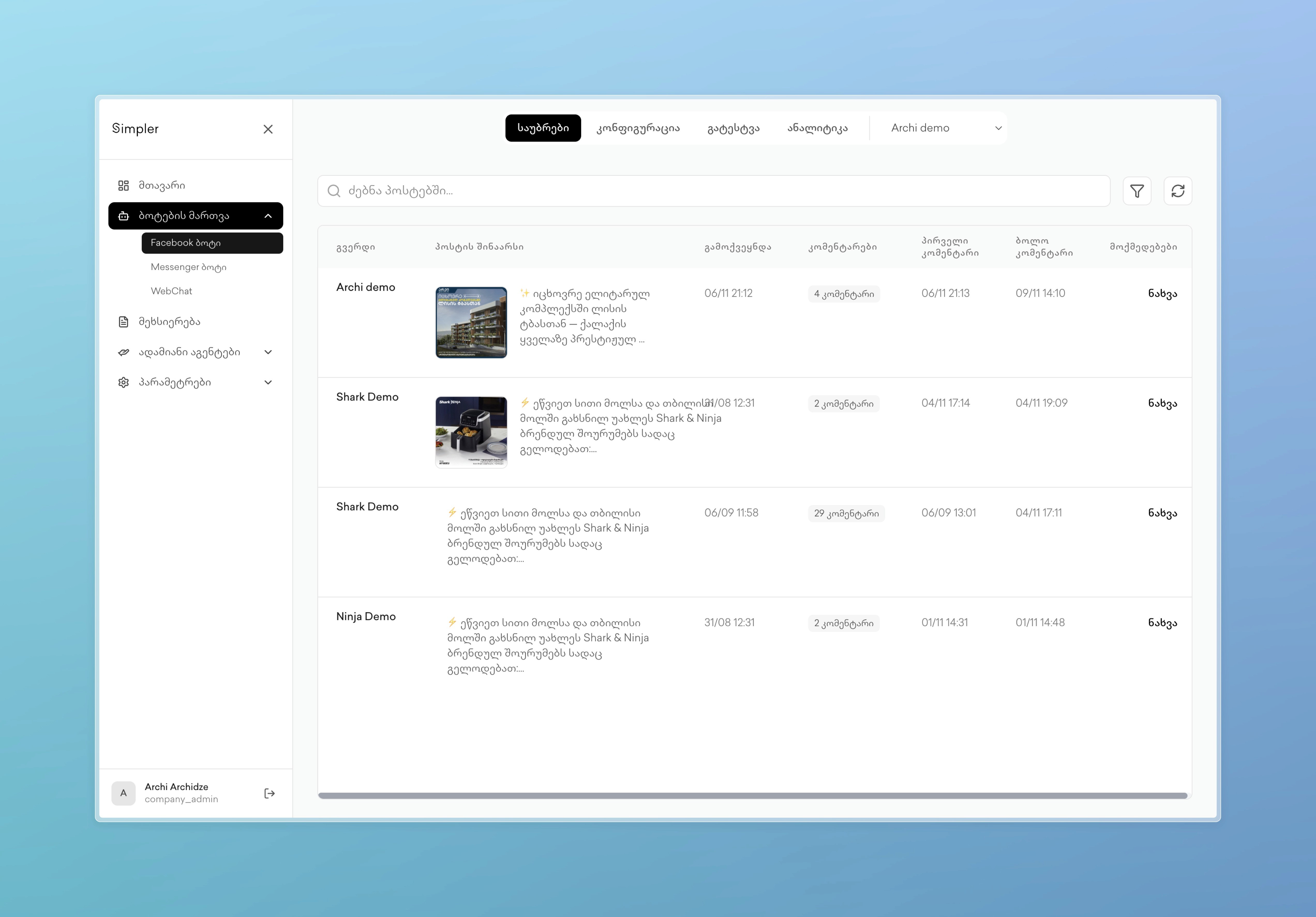1316x917 pixels.
Task: Expand the პარამეტრები section chevron
Action: (268, 382)
